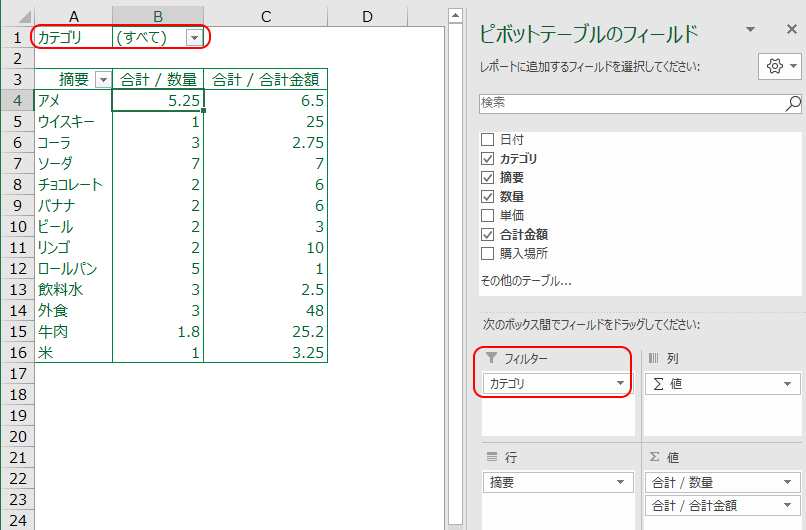Close the PivotTable fields pane
The image size is (806, 530).
tap(792, 30)
